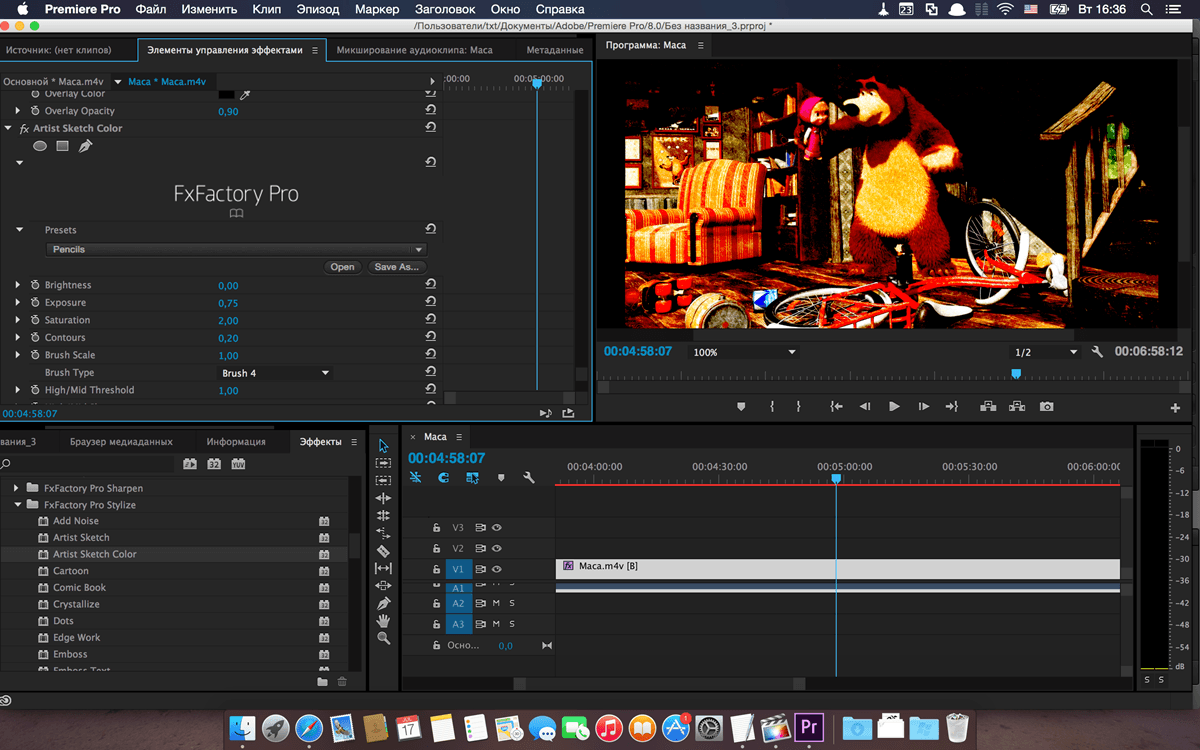Open timeline display settings wrench
Screen dimensions: 1200x750
pos(529,478)
